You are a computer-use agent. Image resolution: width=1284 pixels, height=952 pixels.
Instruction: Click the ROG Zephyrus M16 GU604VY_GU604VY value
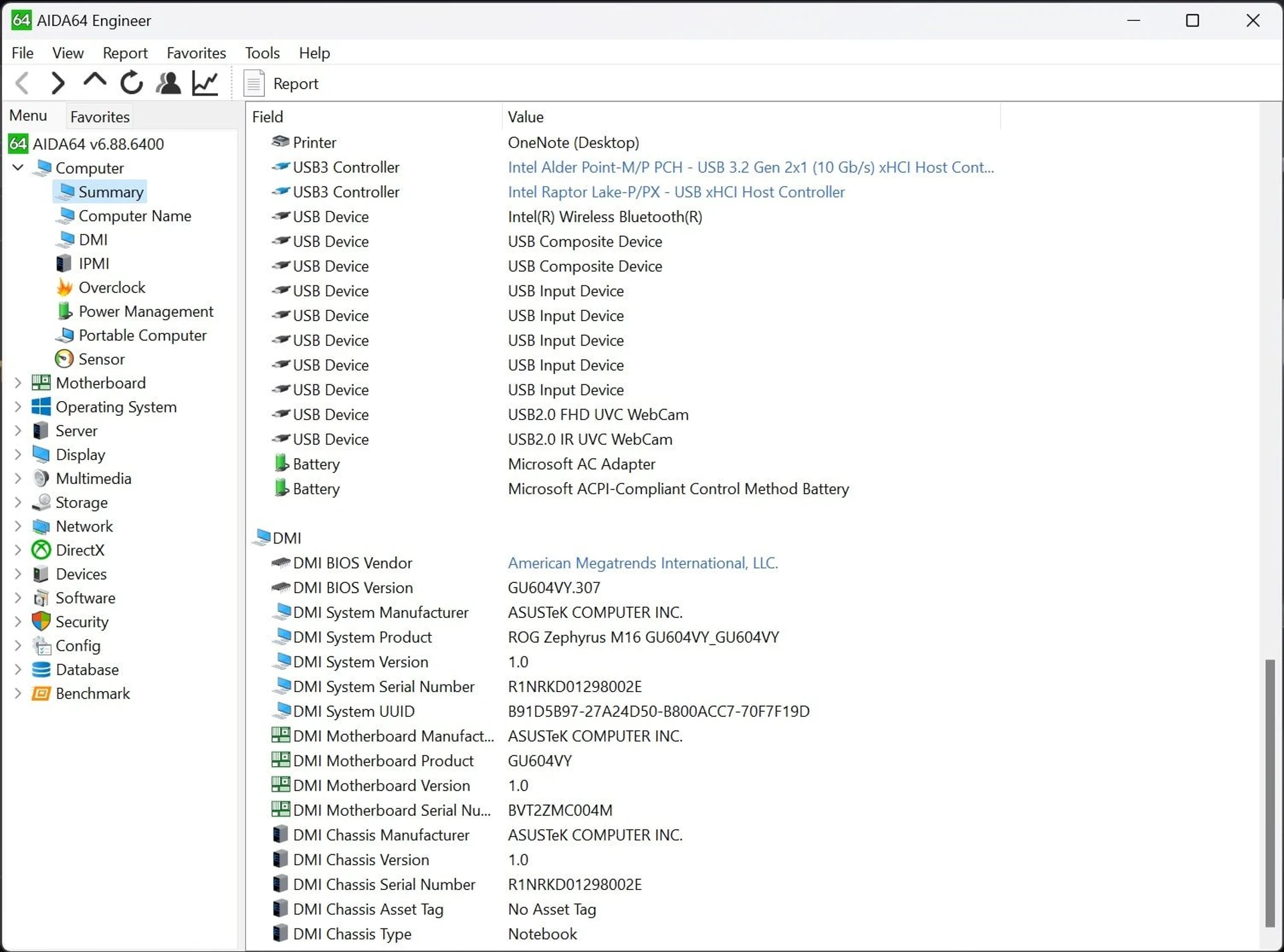pyautogui.click(x=643, y=637)
